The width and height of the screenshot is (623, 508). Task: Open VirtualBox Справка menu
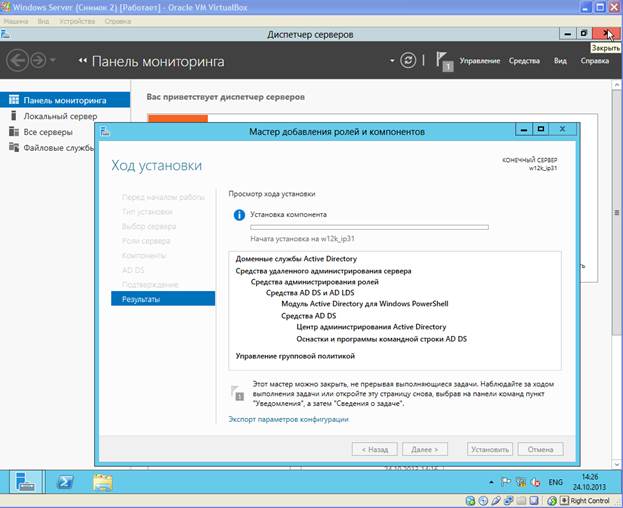point(118,21)
